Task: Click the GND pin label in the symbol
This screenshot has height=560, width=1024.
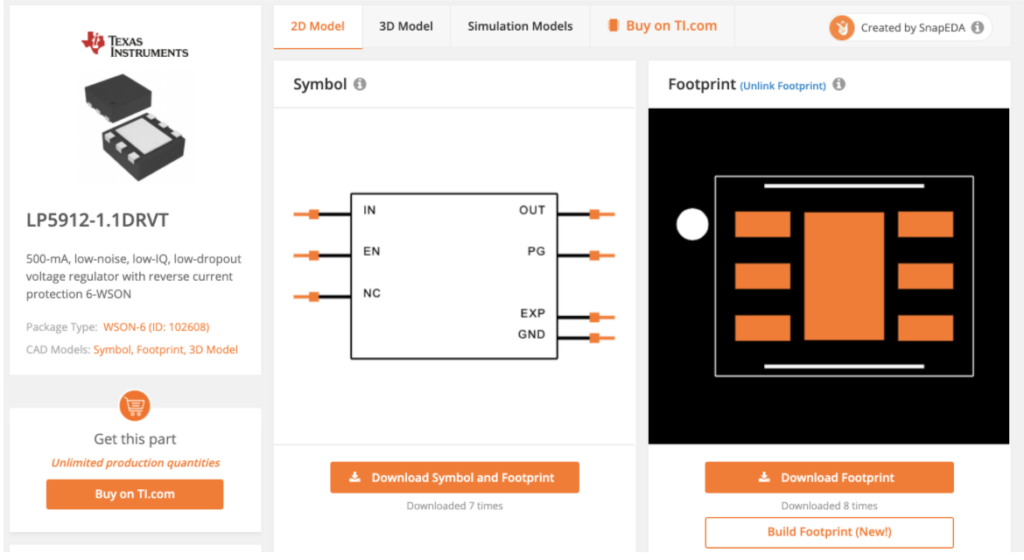Action: coord(531,334)
